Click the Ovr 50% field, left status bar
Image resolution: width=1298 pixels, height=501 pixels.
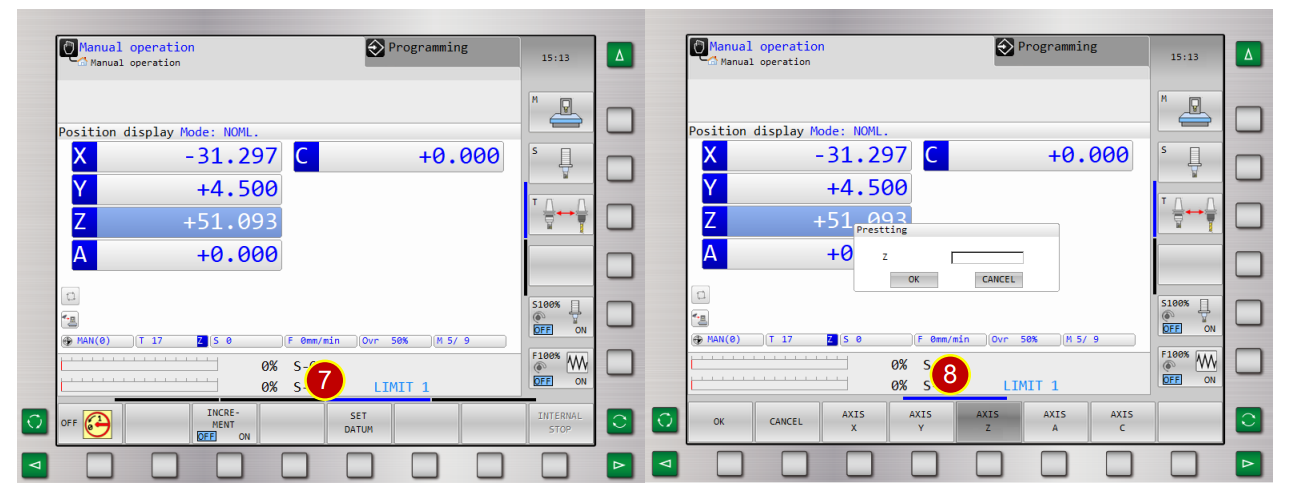pyautogui.click(x=393, y=341)
